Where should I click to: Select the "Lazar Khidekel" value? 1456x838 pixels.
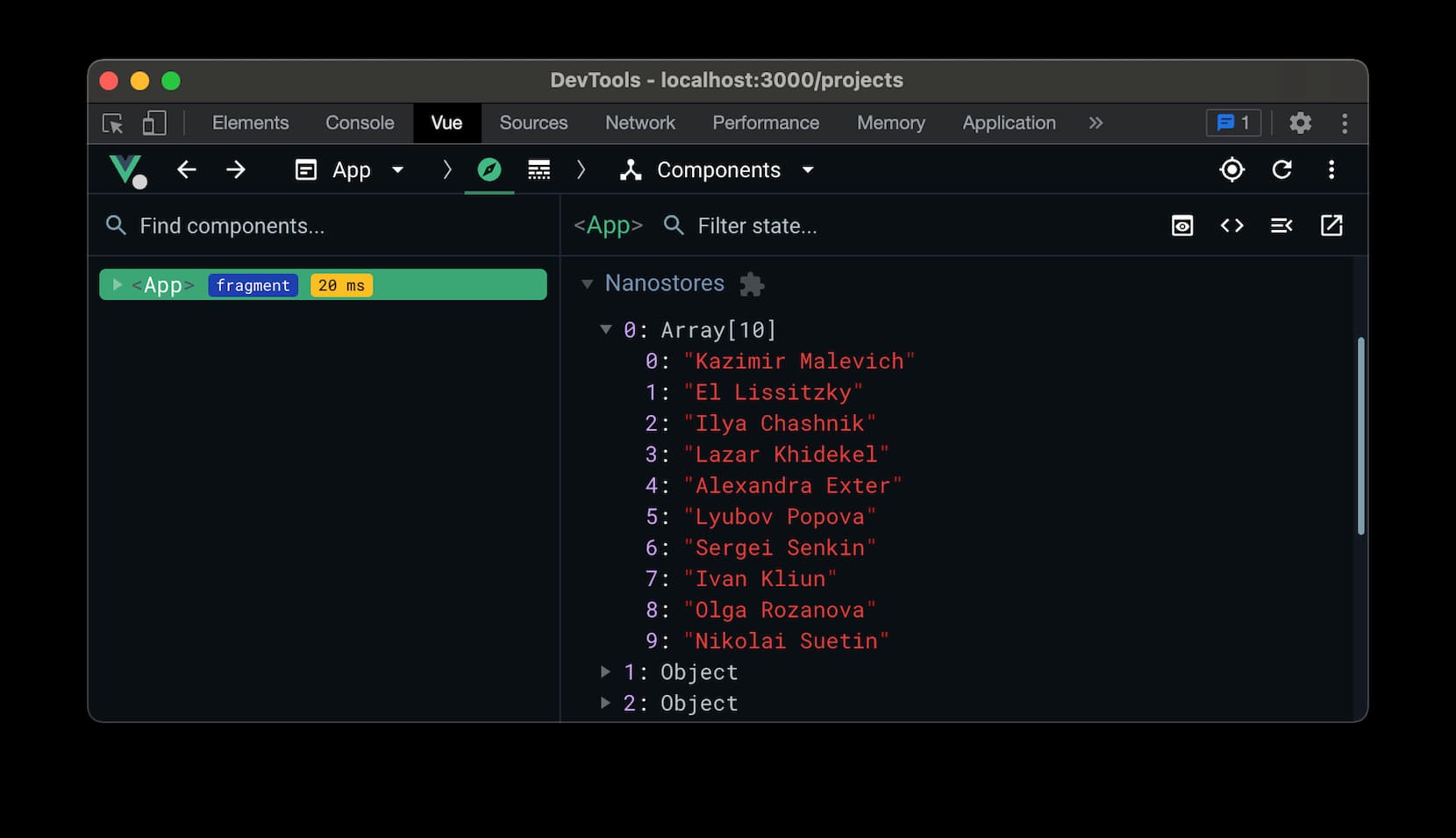(x=786, y=454)
